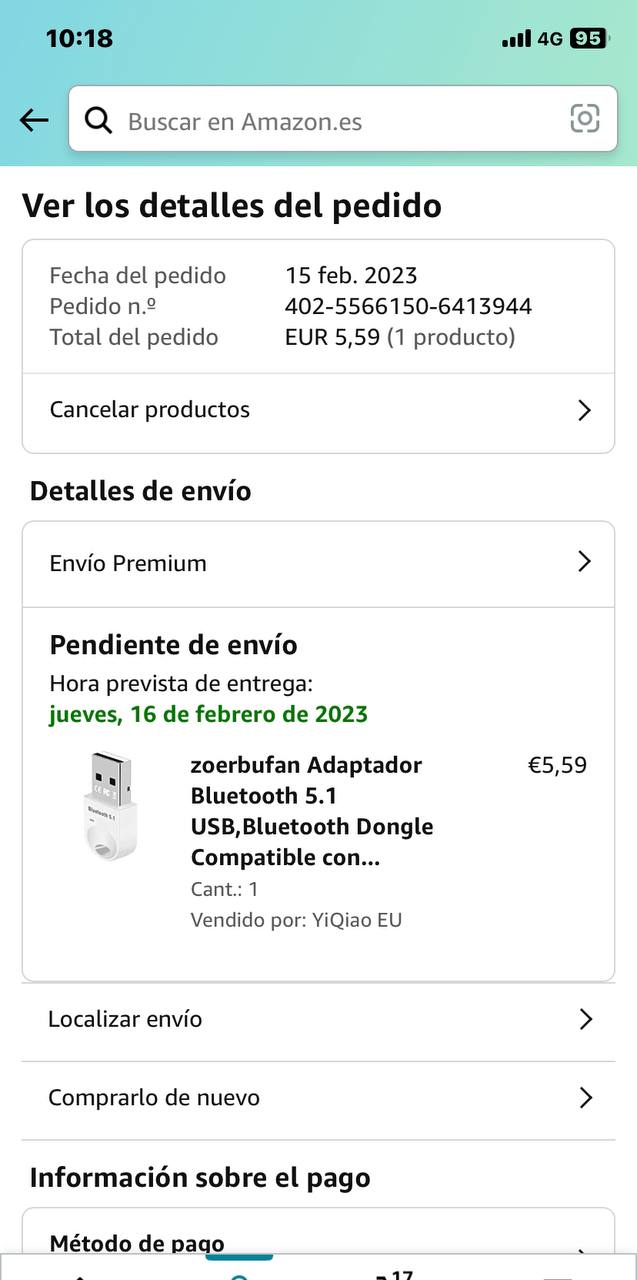
Task: Tap the cellular signal bars icon
Action: [516, 39]
